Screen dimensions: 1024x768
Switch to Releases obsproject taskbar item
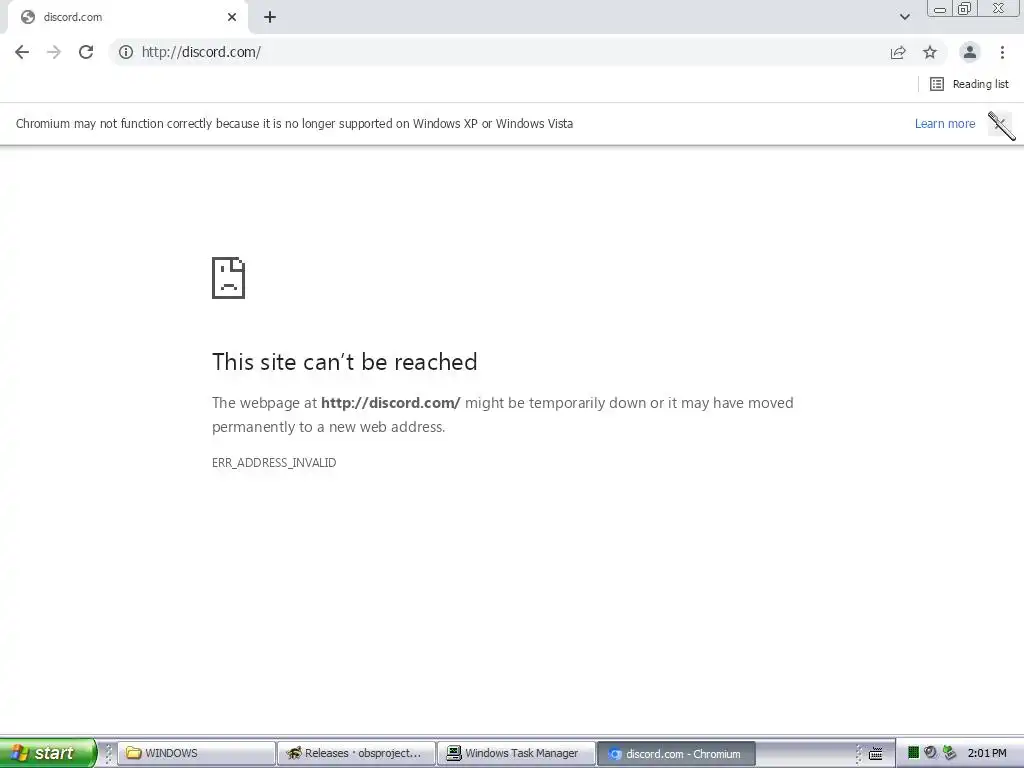click(357, 753)
